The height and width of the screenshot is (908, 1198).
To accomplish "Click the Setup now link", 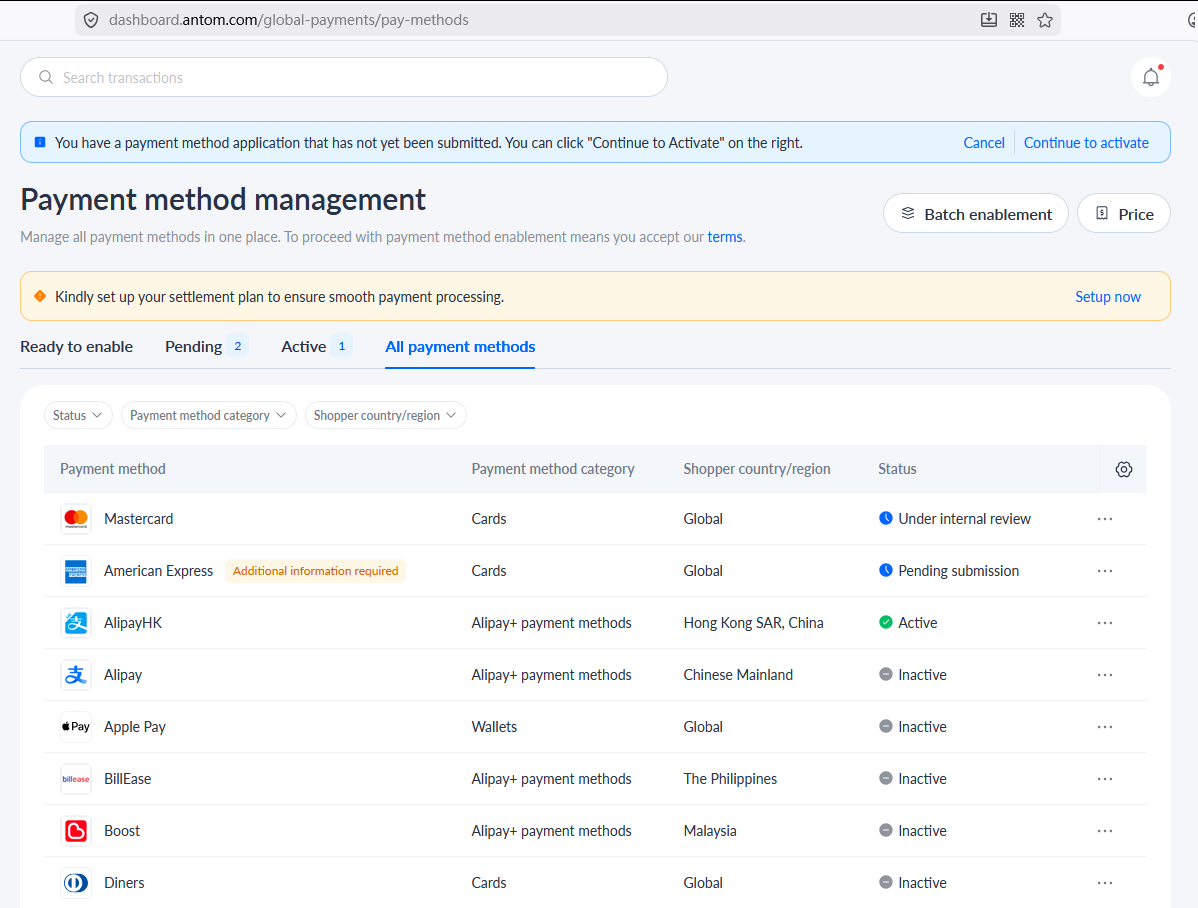I will [1108, 297].
